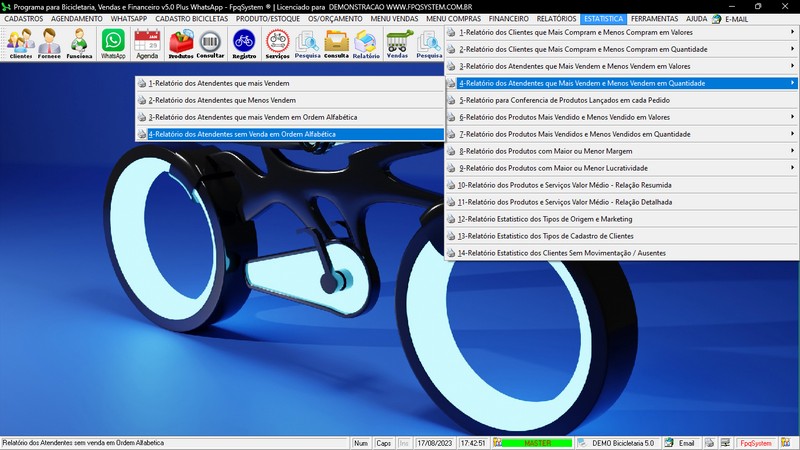Expand 9-Relatório dos Produtos Maior ou Menor Lucratividade

pyautogui.click(x=621, y=168)
